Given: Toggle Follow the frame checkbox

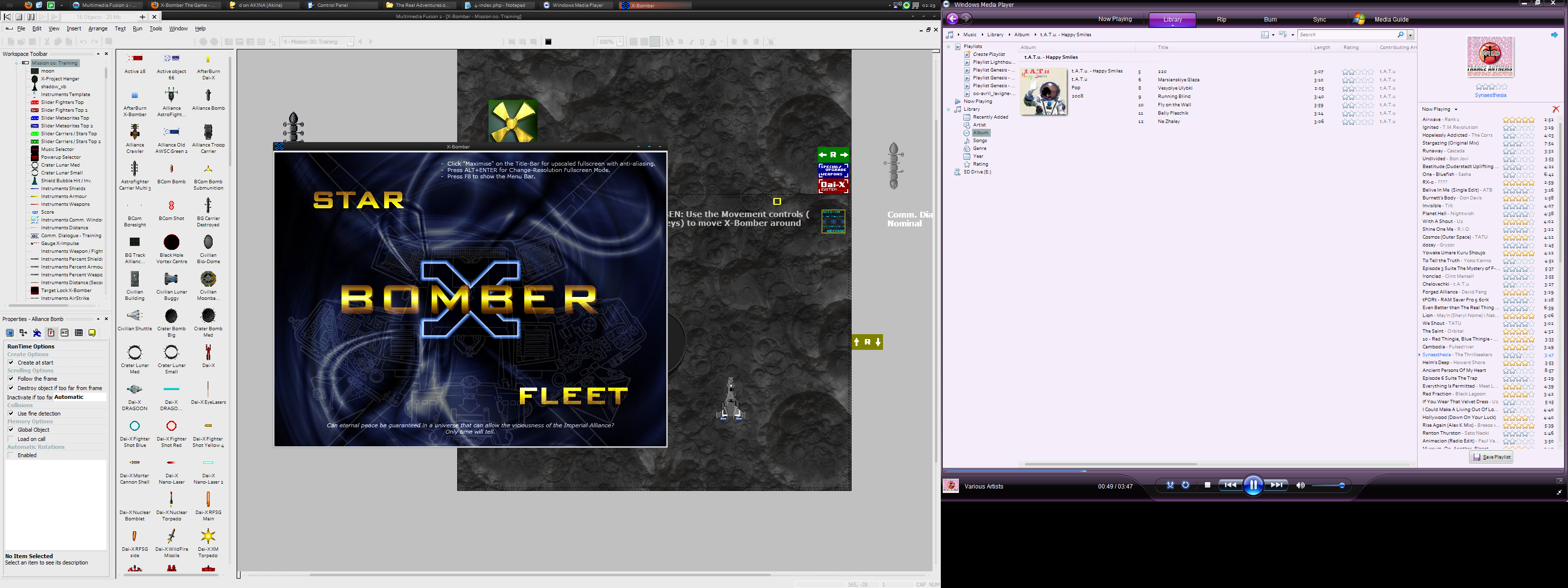Looking at the screenshot, I should coord(11,379).
